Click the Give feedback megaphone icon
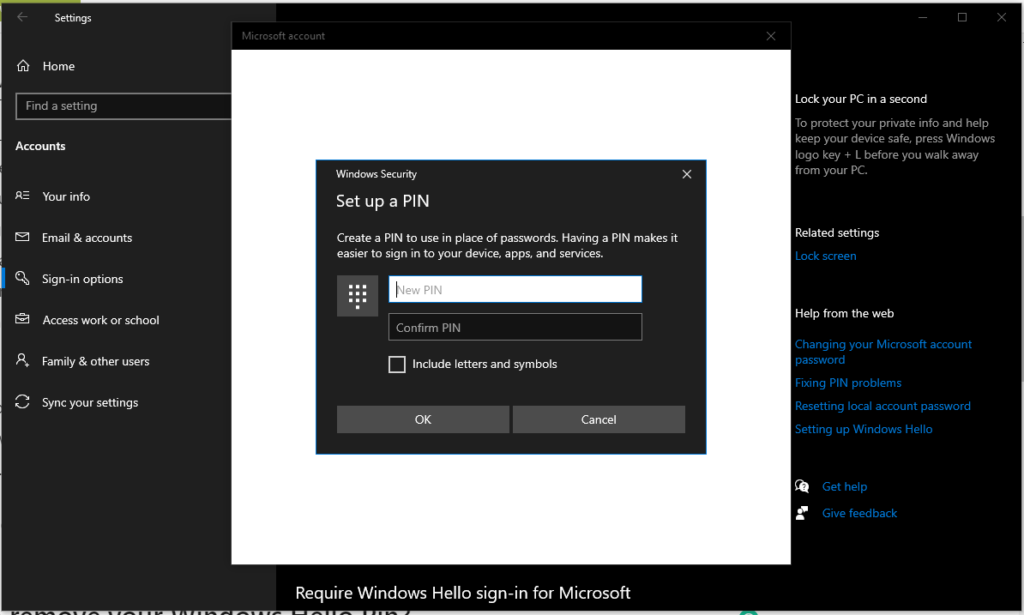The height and width of the screenshot is (615, 1024). point(802,513)
